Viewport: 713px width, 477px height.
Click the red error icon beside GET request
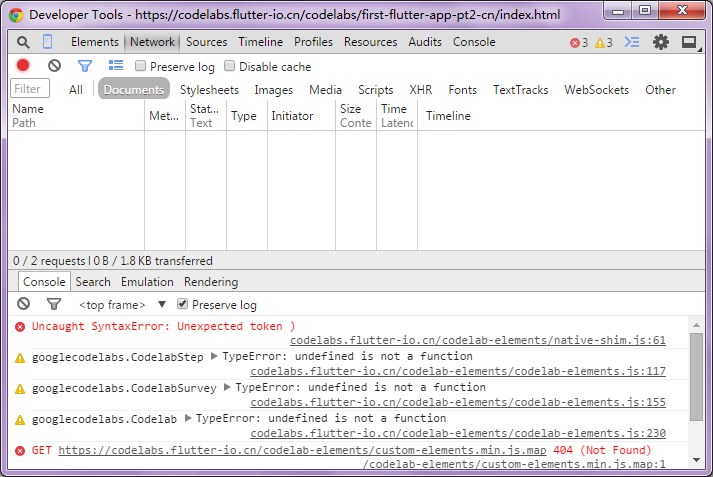pyautogui.click(x=20, y=451)
